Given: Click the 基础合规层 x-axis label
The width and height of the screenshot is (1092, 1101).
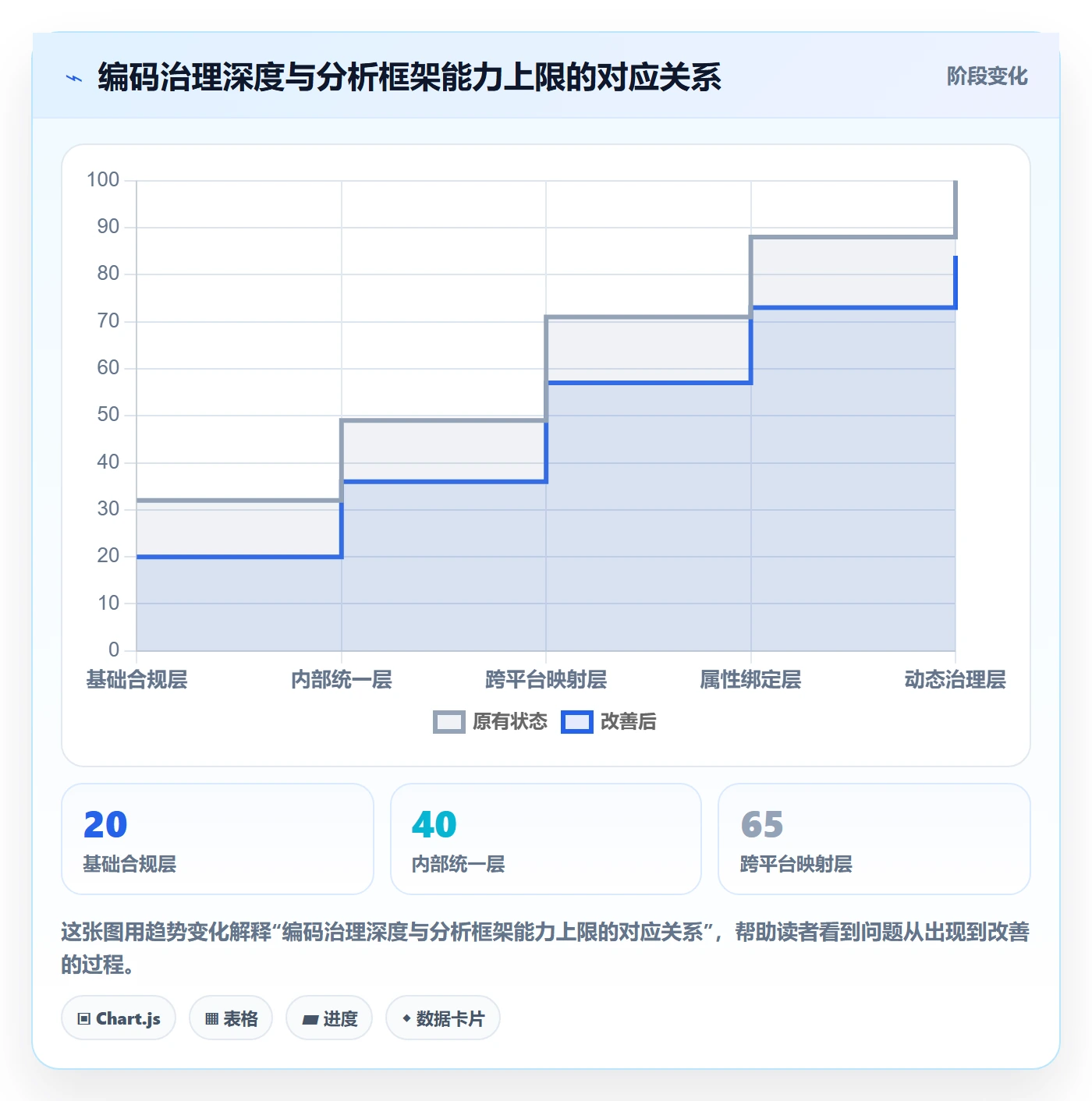Looking at the screenshot, I should [136, 680].
